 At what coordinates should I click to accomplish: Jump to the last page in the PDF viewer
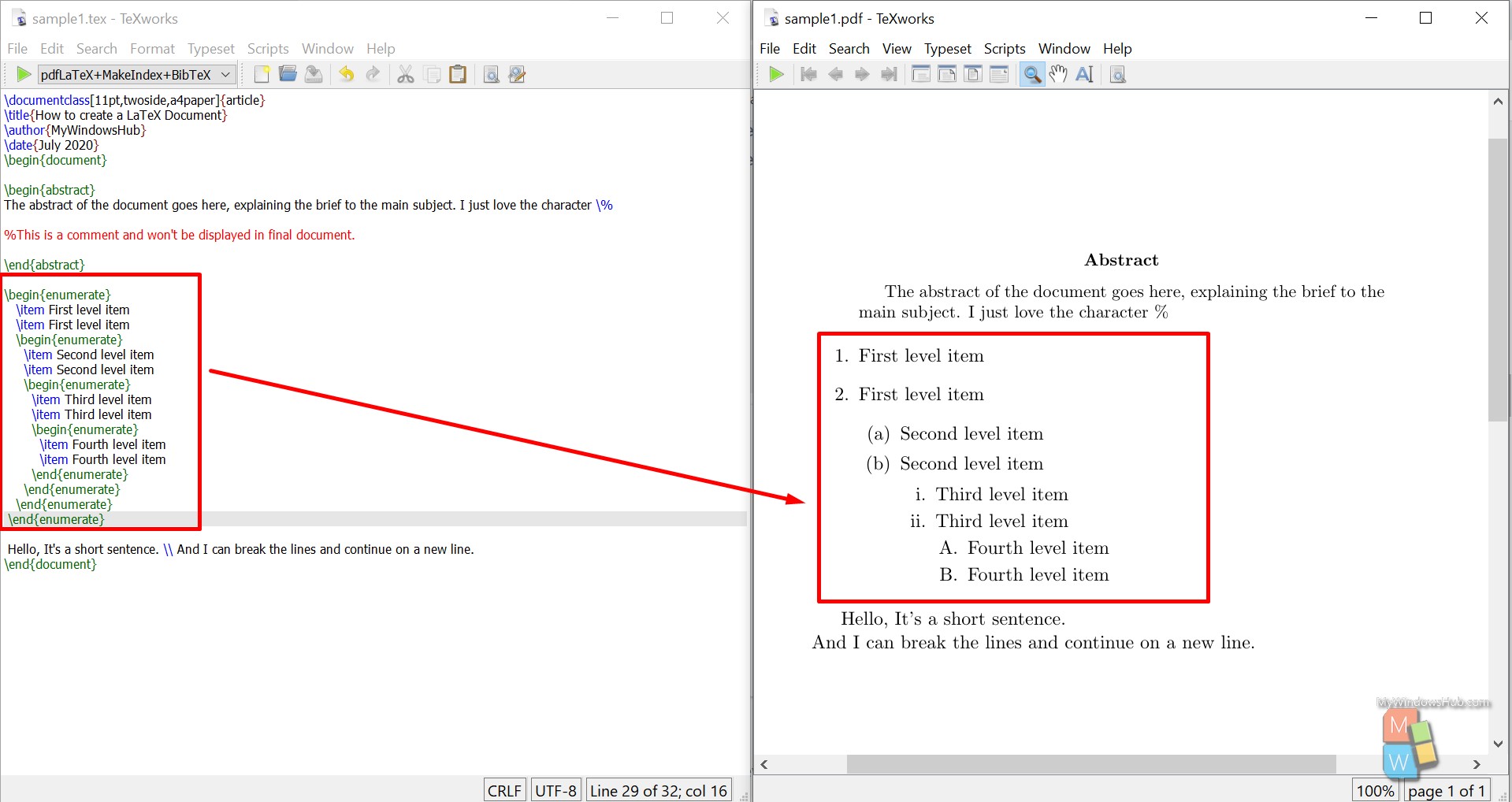(x=889, y=74)
